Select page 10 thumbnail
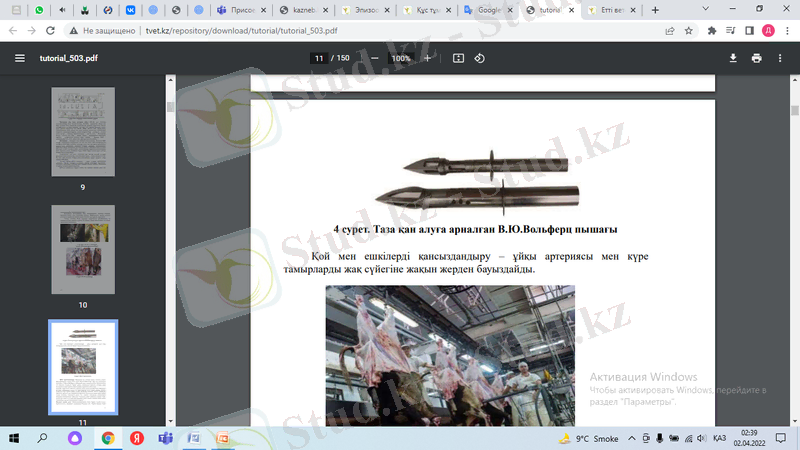The height and width of the screenshot is (450, 800). [83, 249]
